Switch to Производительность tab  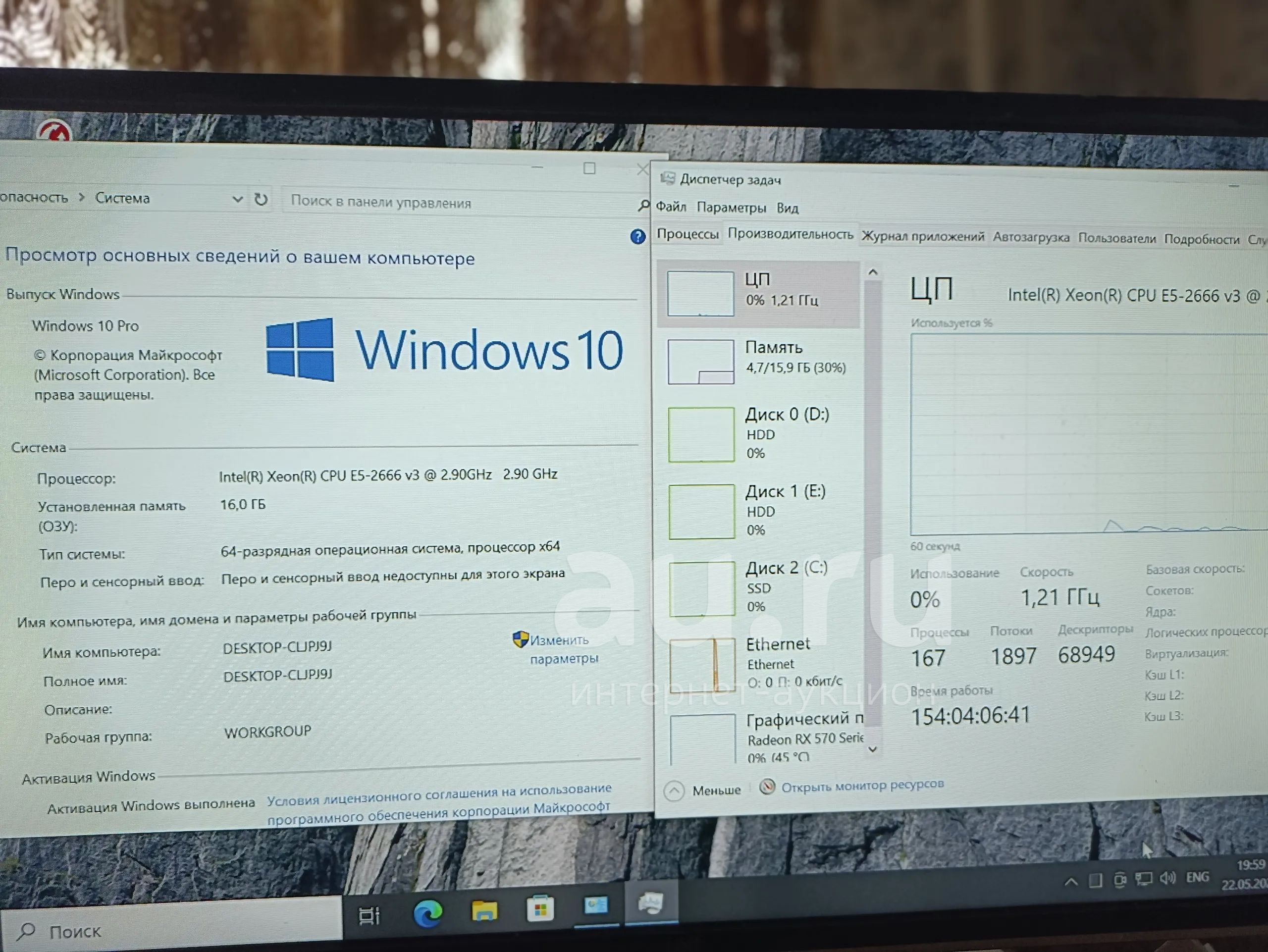click(x=790, y=234)
